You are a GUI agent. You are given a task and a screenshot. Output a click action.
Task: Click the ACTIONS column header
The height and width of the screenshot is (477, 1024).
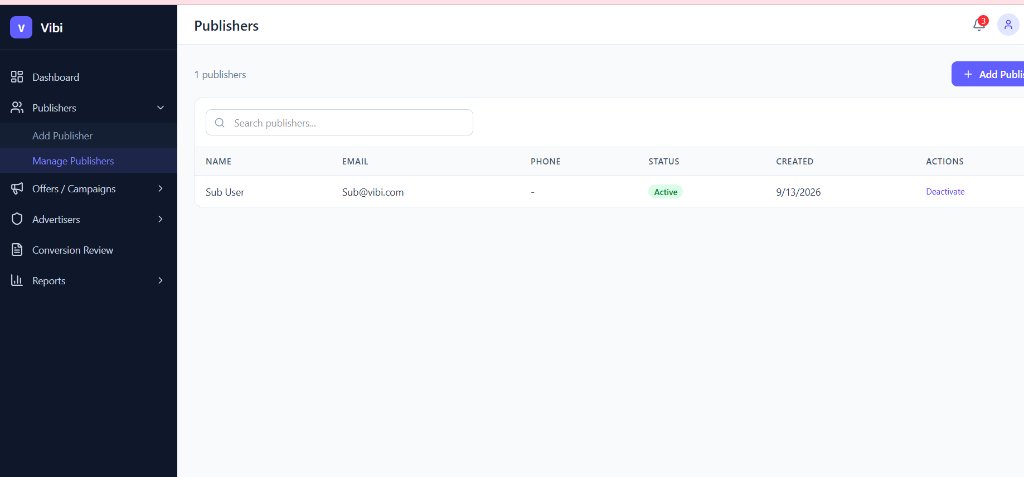pyautogui.click(x=944, y=161)
